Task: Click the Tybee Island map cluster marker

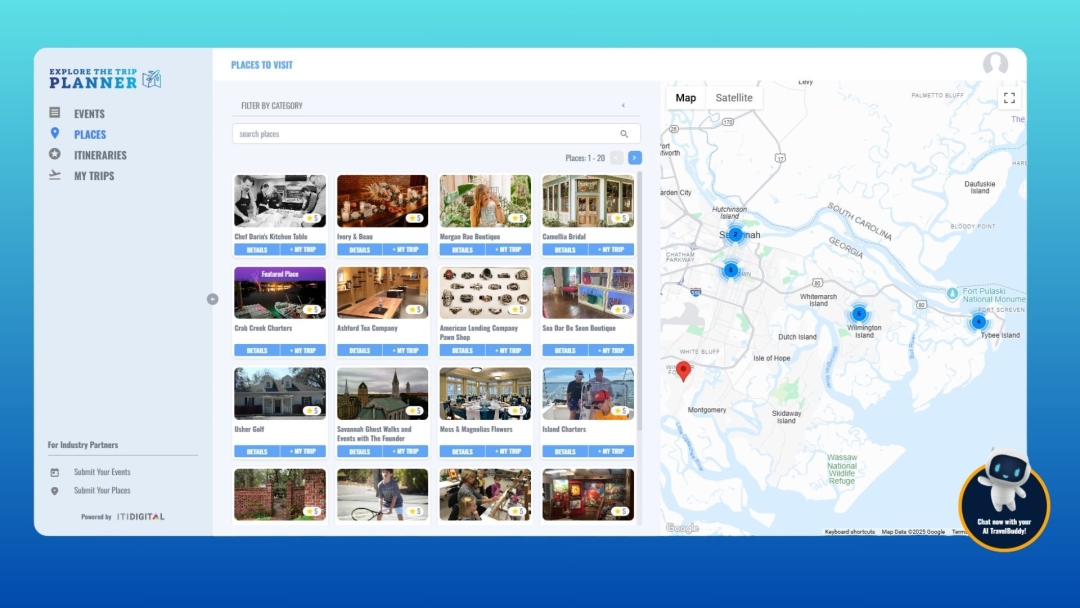Action: coord(978,322)
